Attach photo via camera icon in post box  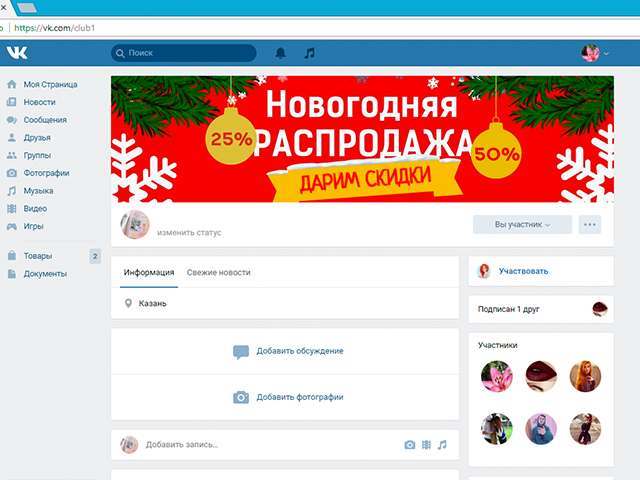[410, 445]
